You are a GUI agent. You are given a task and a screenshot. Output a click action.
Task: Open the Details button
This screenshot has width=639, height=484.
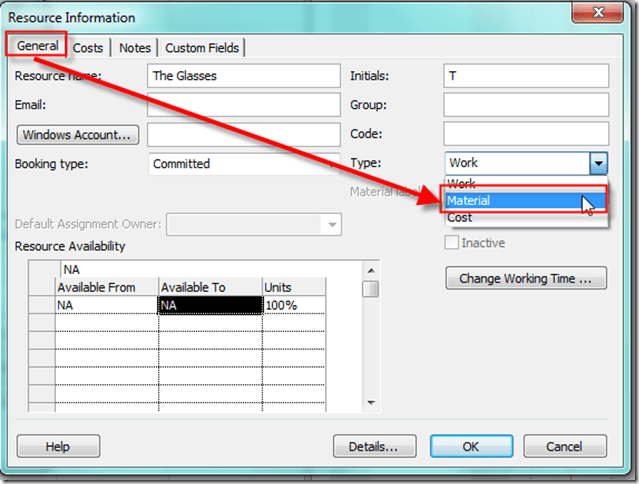(374, 447)
